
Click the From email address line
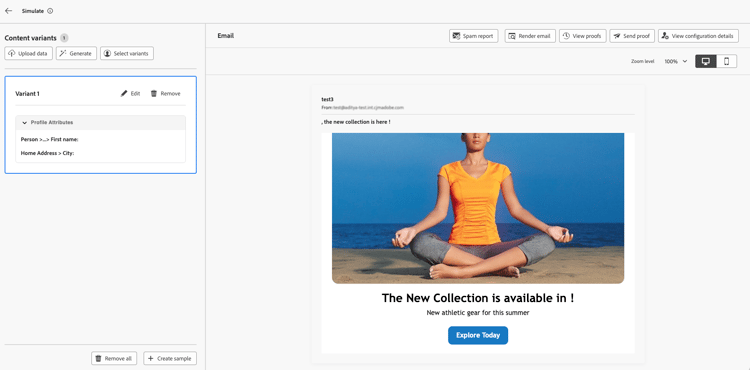tap(363, 108)
